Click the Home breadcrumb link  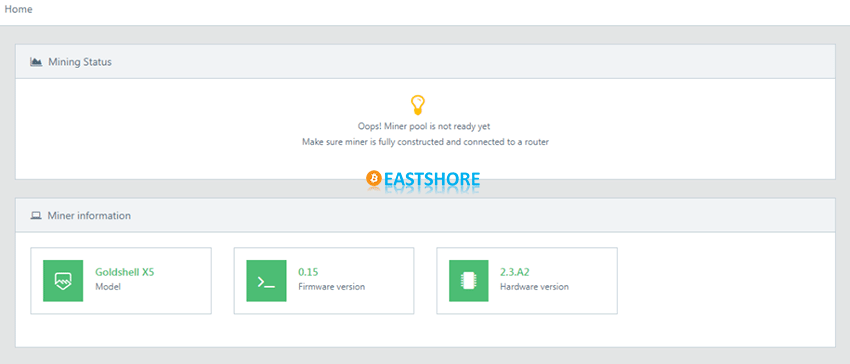pyautogui.click(x=18, y=9)
